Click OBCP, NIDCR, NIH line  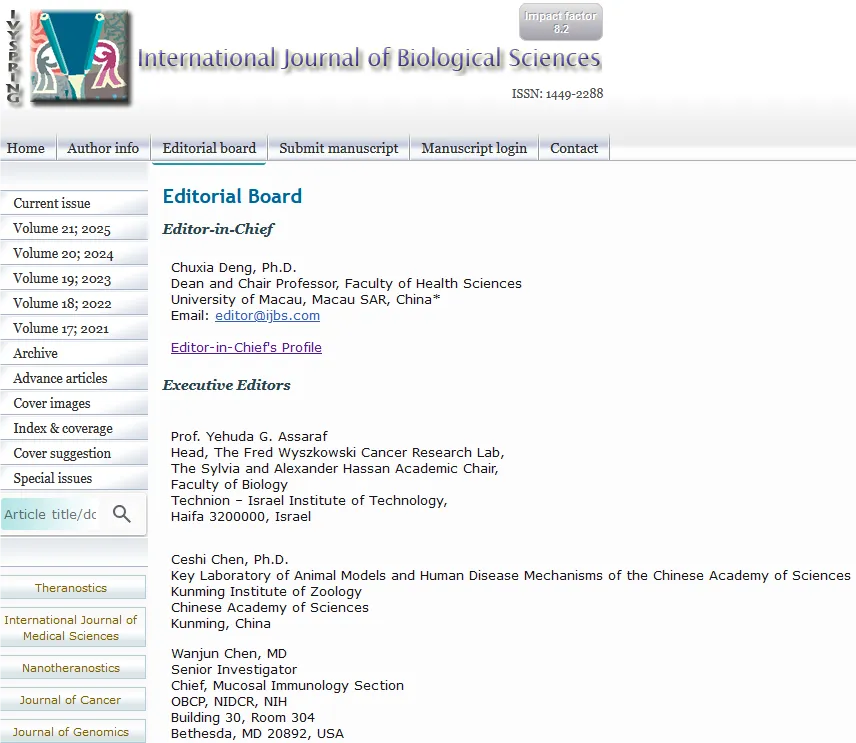pos(229,702)
